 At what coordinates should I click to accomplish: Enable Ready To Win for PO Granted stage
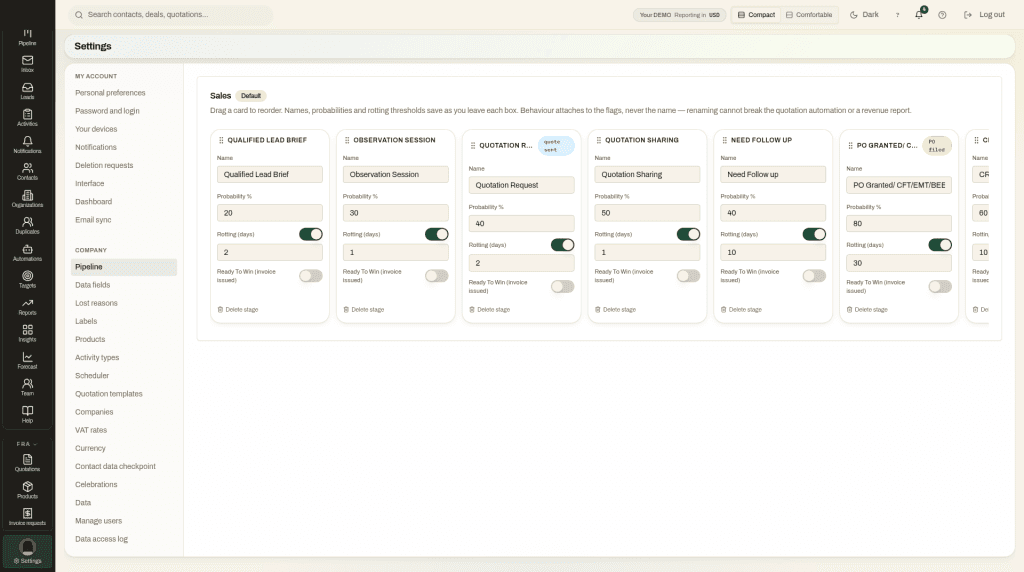point(940,287)
